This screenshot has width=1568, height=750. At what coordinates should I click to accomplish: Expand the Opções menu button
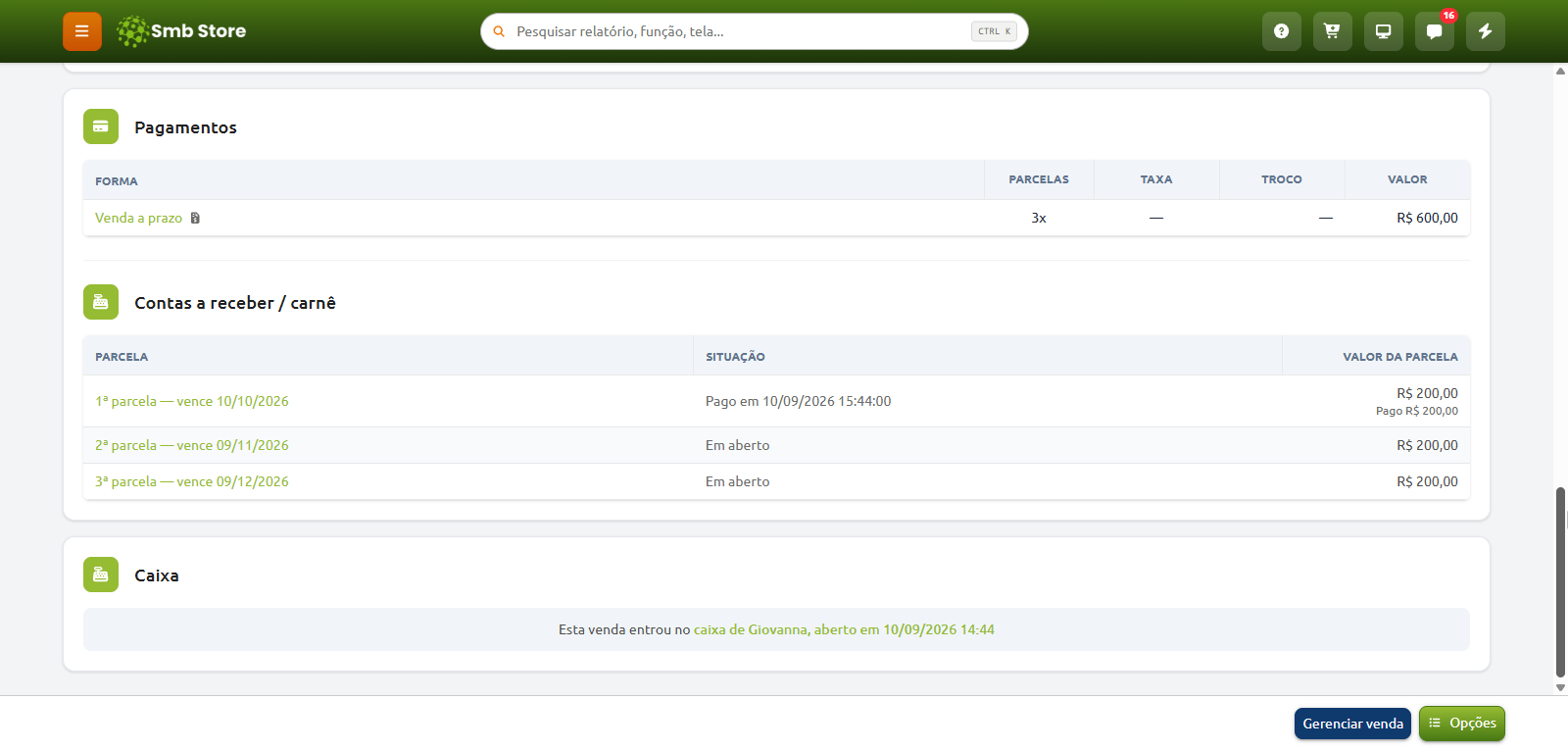point(1462,724)
